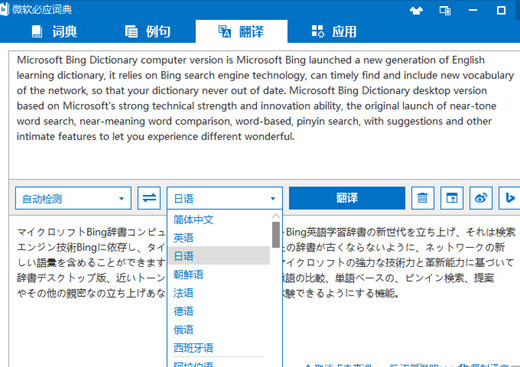Share via the Weibo icon

[x=481, y=198]
